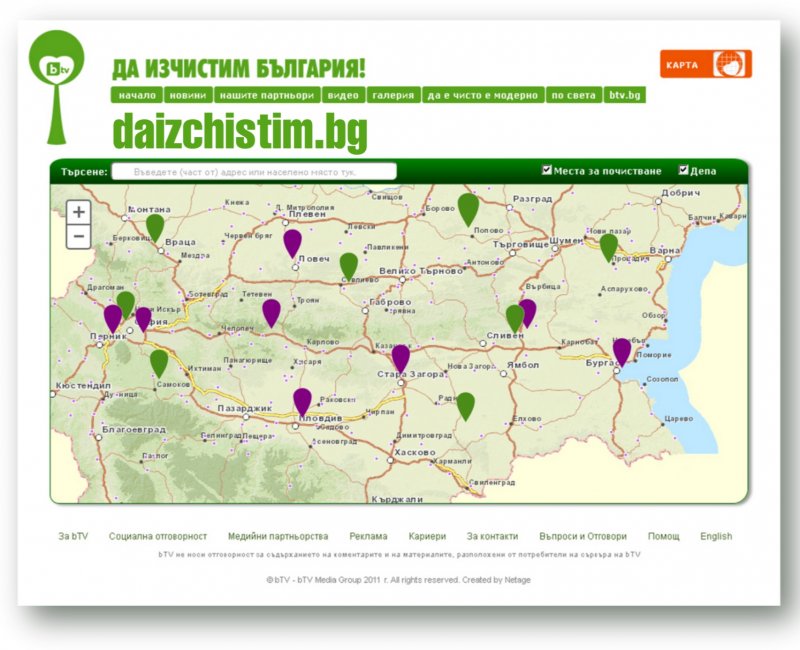Follow Социална отговорност footer link
The image size is (800, 650).
(x=158, y=536)
